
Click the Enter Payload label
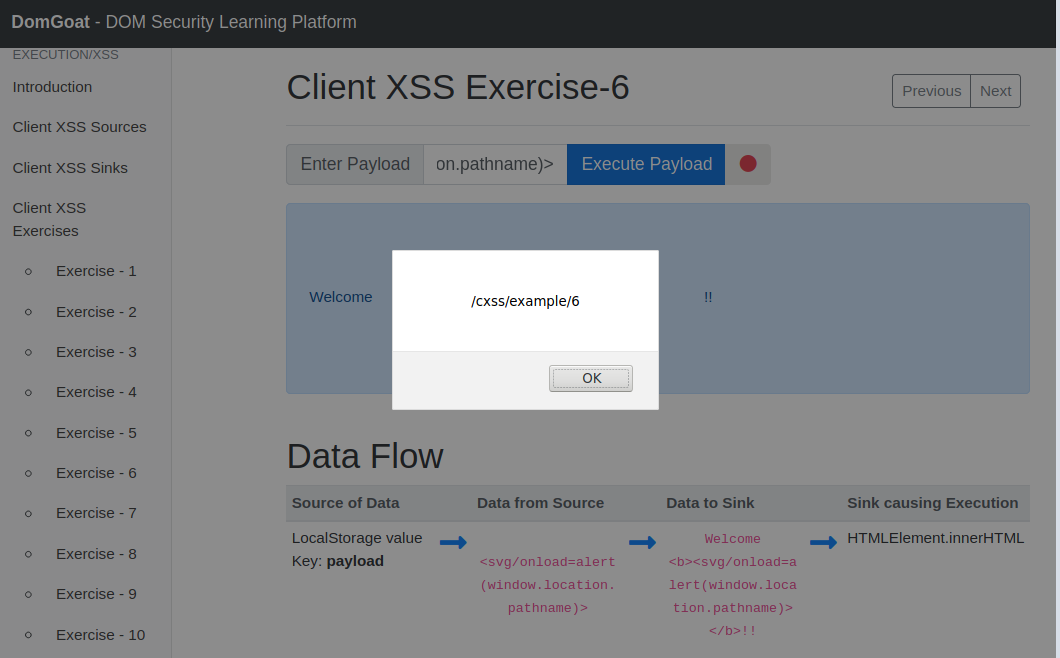point(355,164)
